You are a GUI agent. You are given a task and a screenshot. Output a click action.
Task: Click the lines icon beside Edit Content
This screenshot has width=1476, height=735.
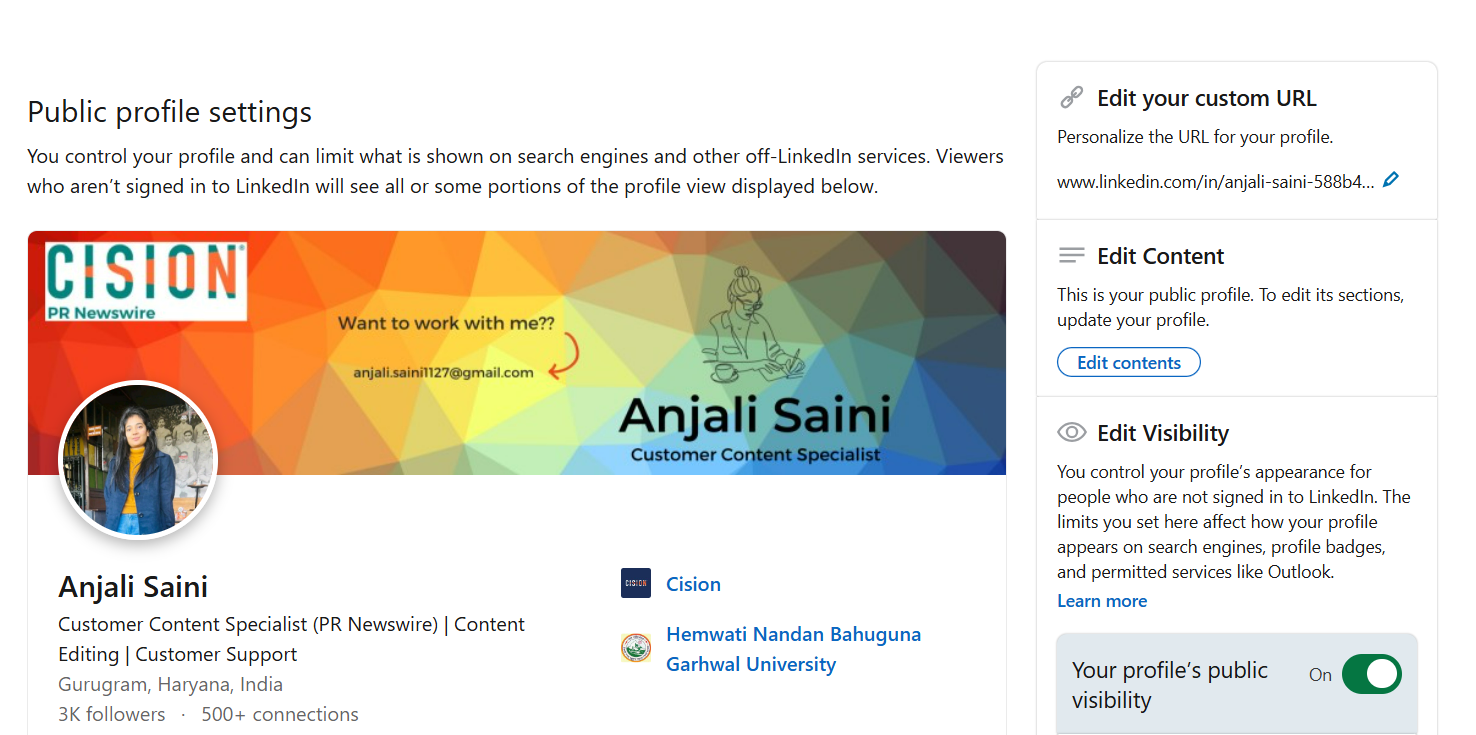[1071, 255]
